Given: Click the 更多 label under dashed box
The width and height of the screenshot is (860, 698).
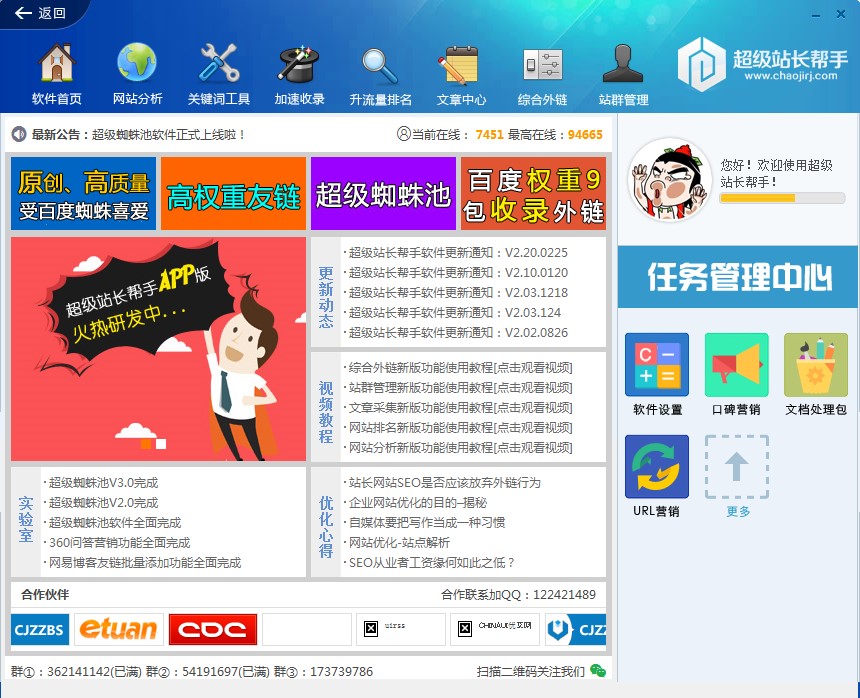Looking at the screenshot, I should (738, 511).
